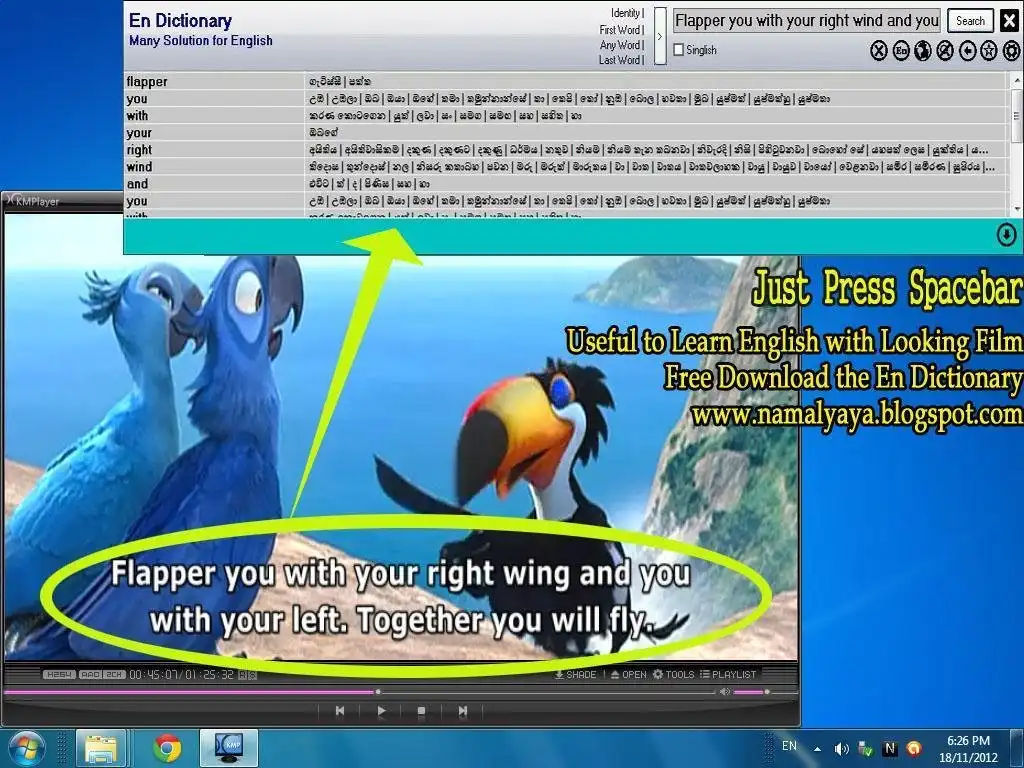The height and width of the screenshot is (768, 1024).
Task: Click the Search button
Action: [970, 21]
